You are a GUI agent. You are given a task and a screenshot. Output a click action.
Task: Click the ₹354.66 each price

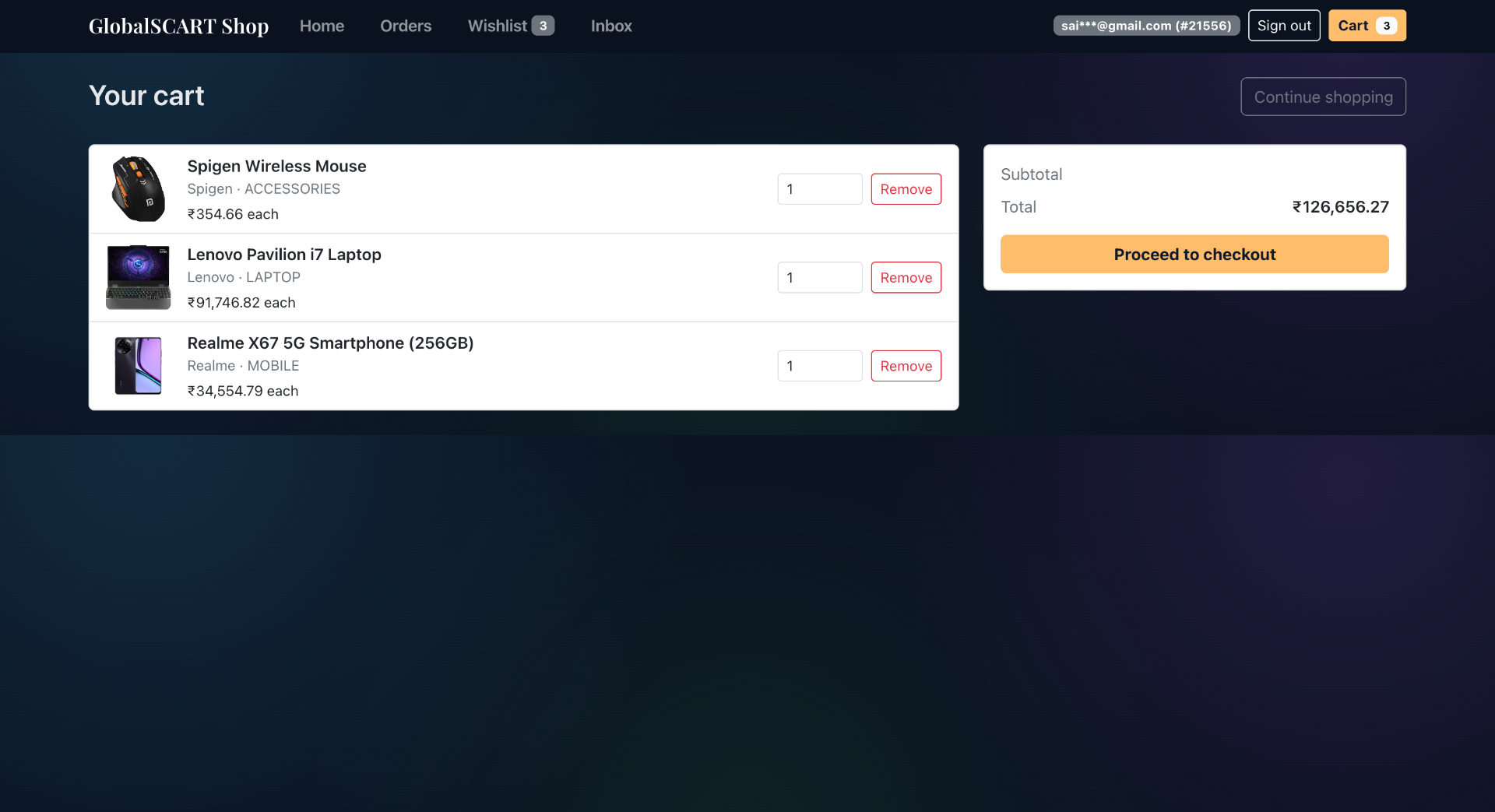(233, 214)
